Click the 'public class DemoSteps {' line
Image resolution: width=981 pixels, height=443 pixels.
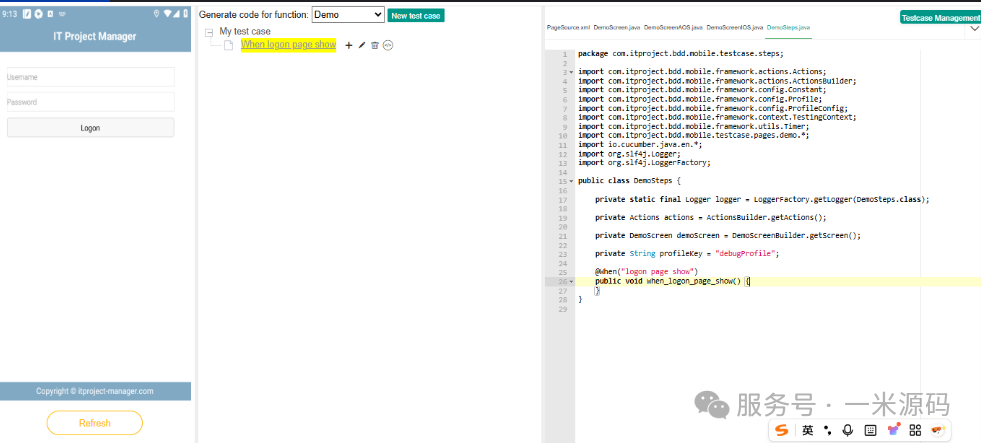pyautogui.click(x=629, y=181)
